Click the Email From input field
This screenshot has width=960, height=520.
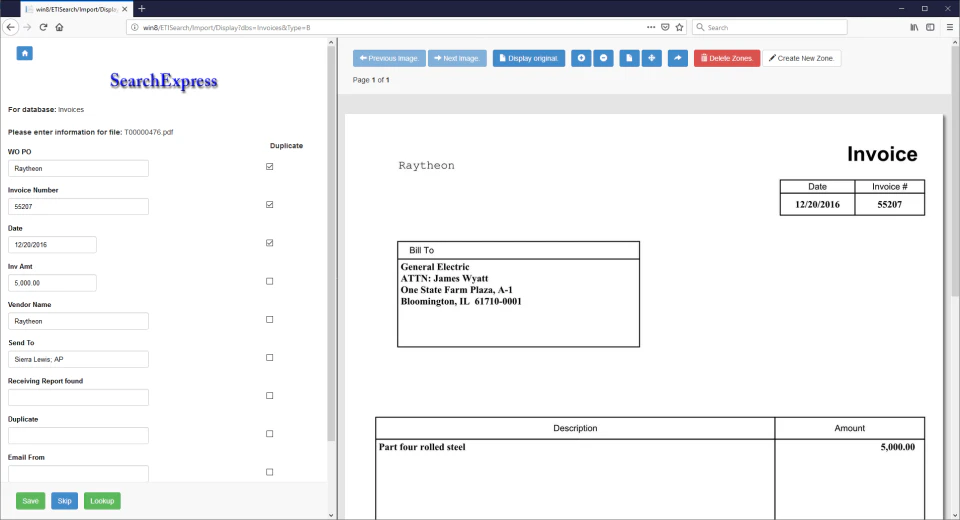point(78,473)
